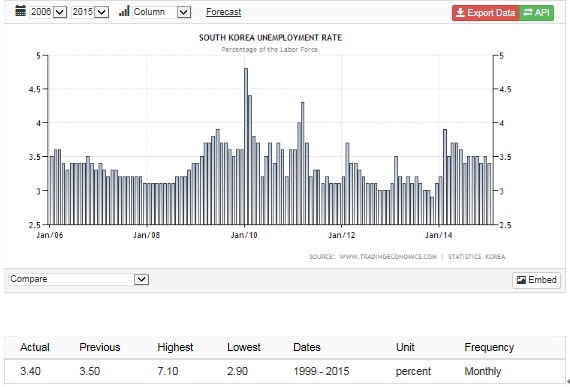Click the Dates value 1999 - 2015
Image resolution: width=570 pixels, height=387 pixels.
pos(321,371)
